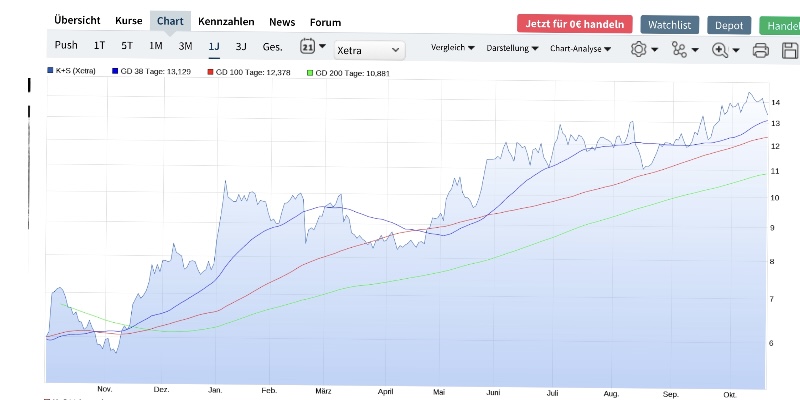Click the zoom magnifier icon
Screen dimensions: 800x400
point(720,49)
